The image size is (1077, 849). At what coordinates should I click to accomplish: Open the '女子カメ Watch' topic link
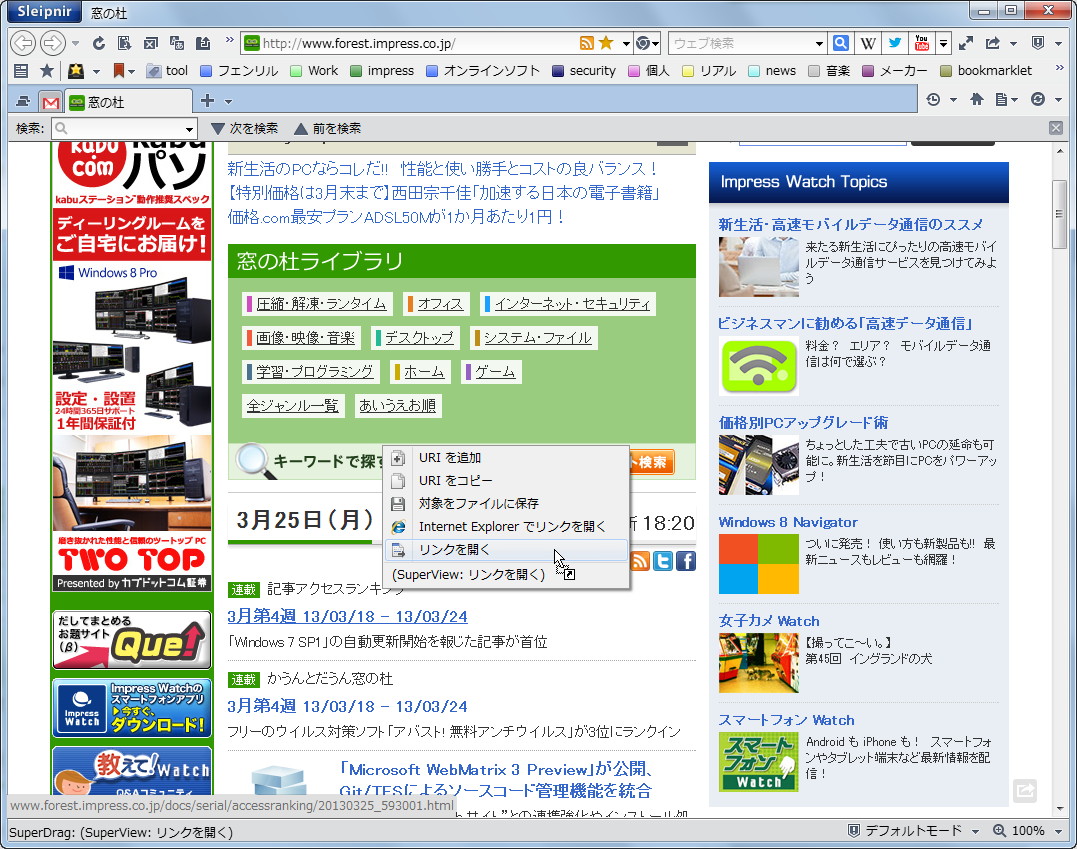769,621
